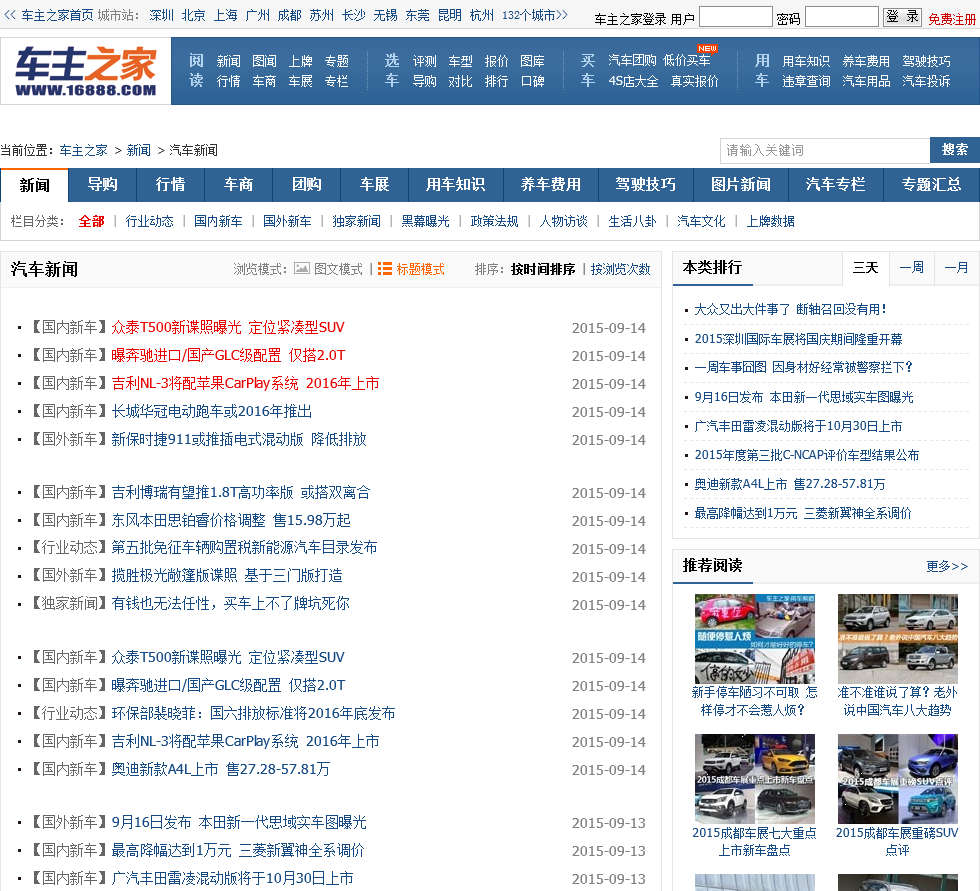Switch to 图文模式 browse mode icon
980x891 pixels.
point(302,269)
